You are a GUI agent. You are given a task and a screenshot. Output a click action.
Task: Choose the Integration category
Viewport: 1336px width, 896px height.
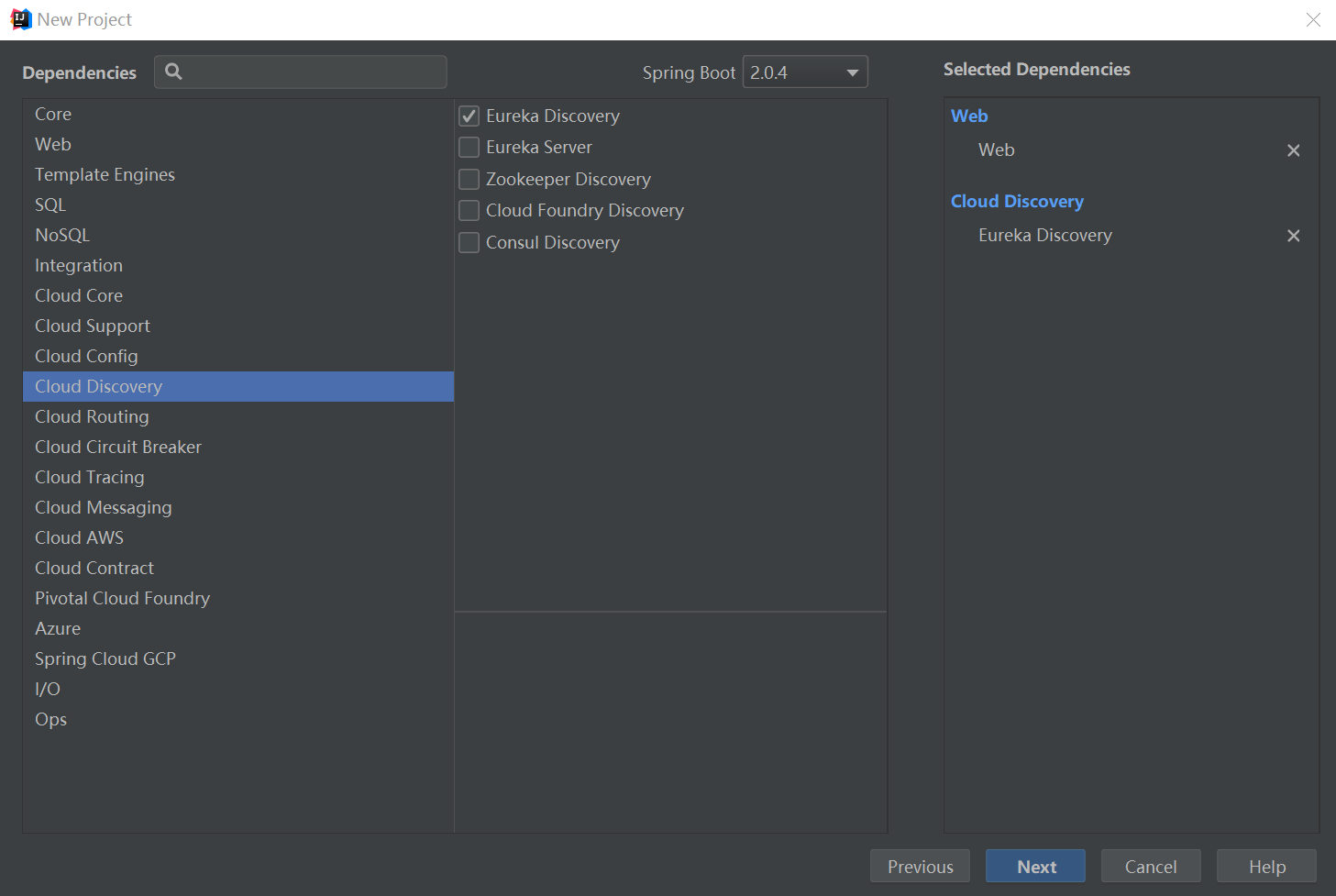238,265
